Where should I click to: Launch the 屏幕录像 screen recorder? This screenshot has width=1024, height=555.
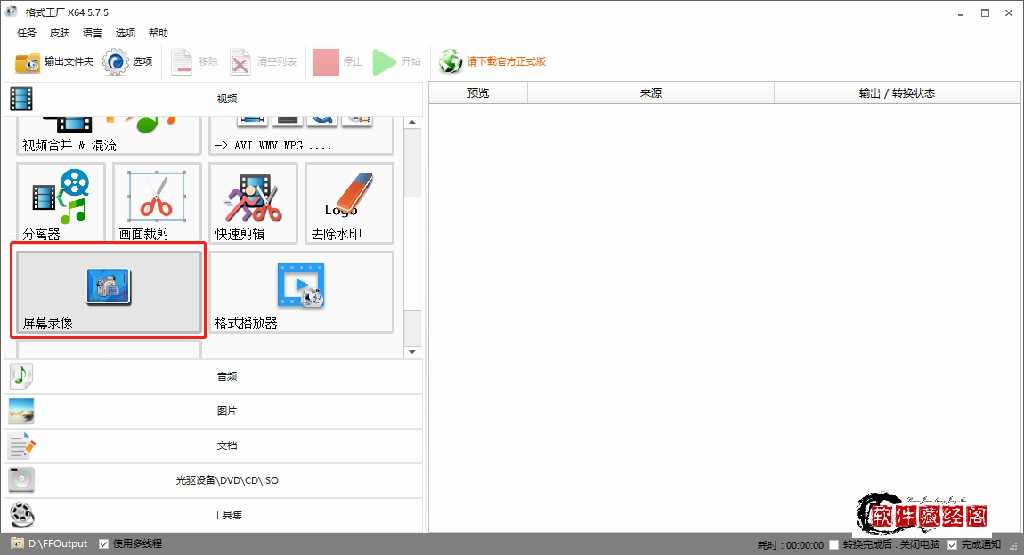[108, 292]
